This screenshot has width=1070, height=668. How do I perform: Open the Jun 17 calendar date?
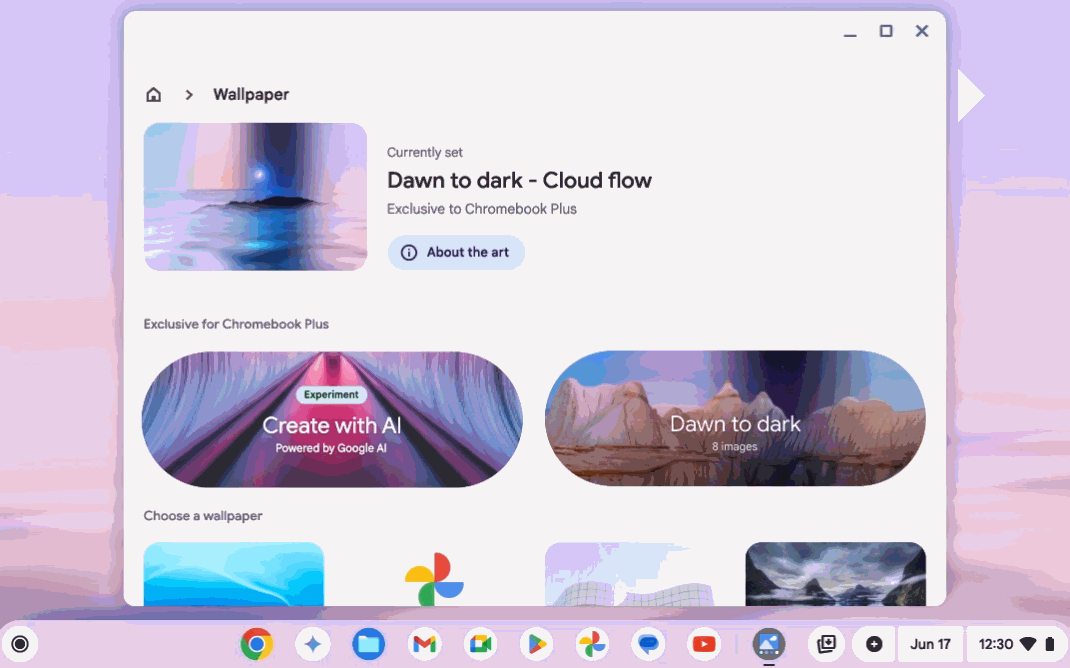click(930, 644)
